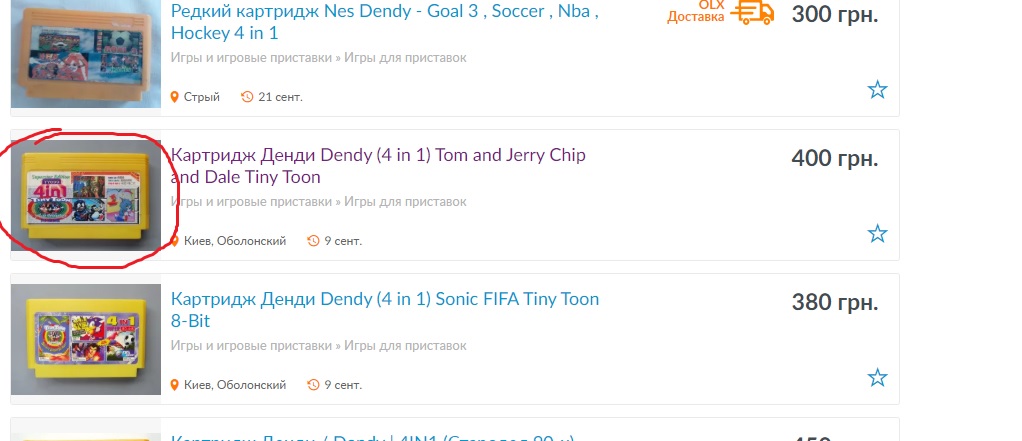Open Tom and Jerry Chip and Dale listing title
The image size is (1022, 441).
378,166
